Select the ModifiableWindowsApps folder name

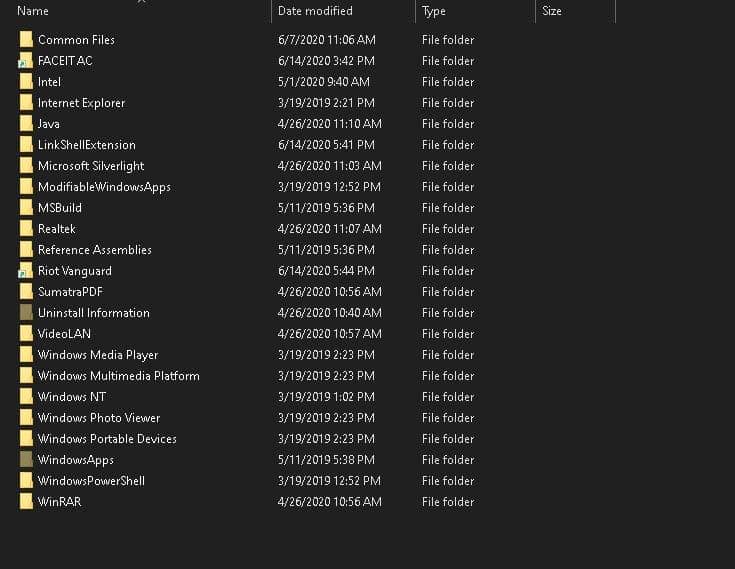click(x=105, y=187)
